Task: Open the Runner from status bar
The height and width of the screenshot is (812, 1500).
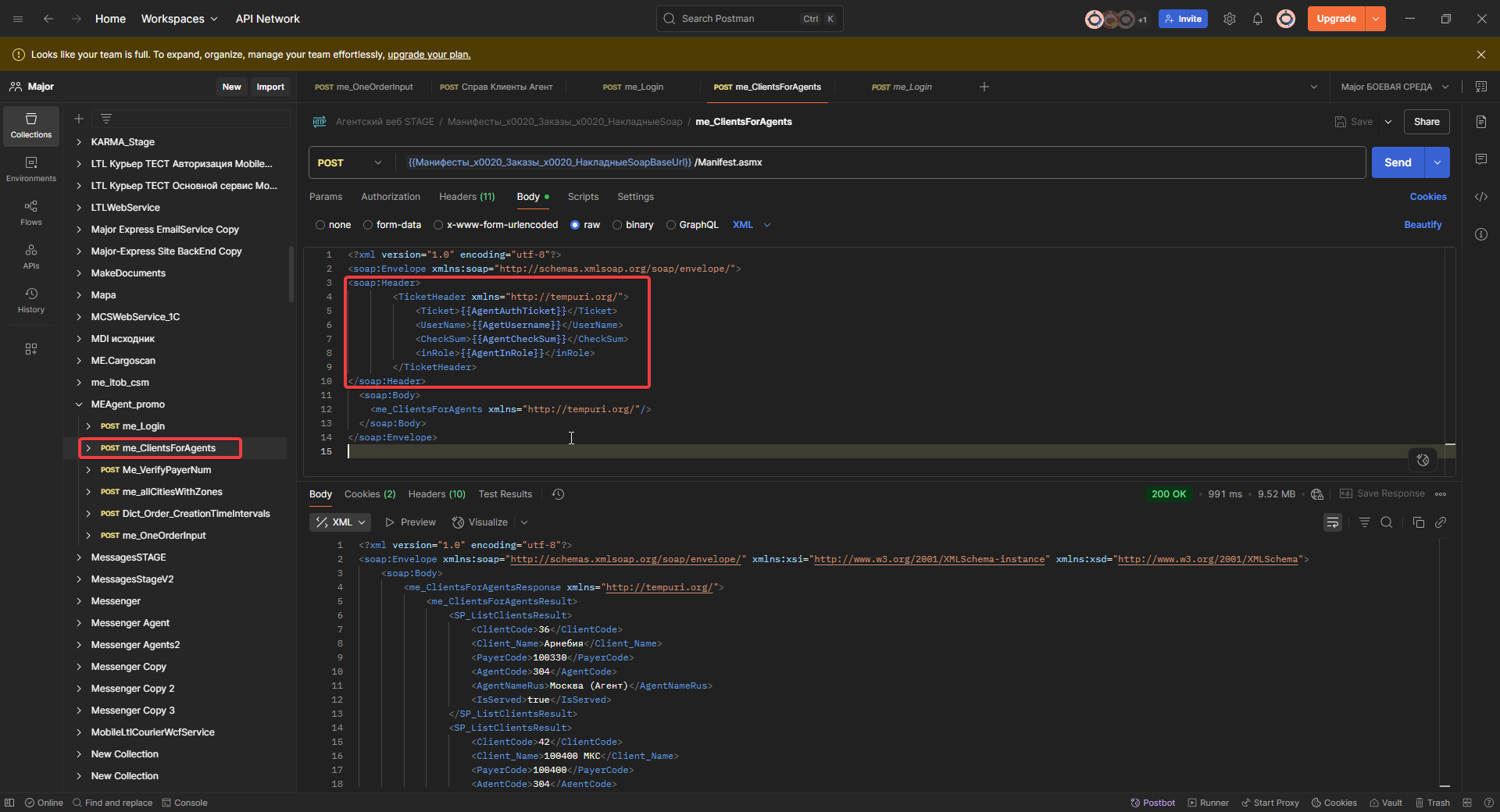Action: click(1209, 803)
